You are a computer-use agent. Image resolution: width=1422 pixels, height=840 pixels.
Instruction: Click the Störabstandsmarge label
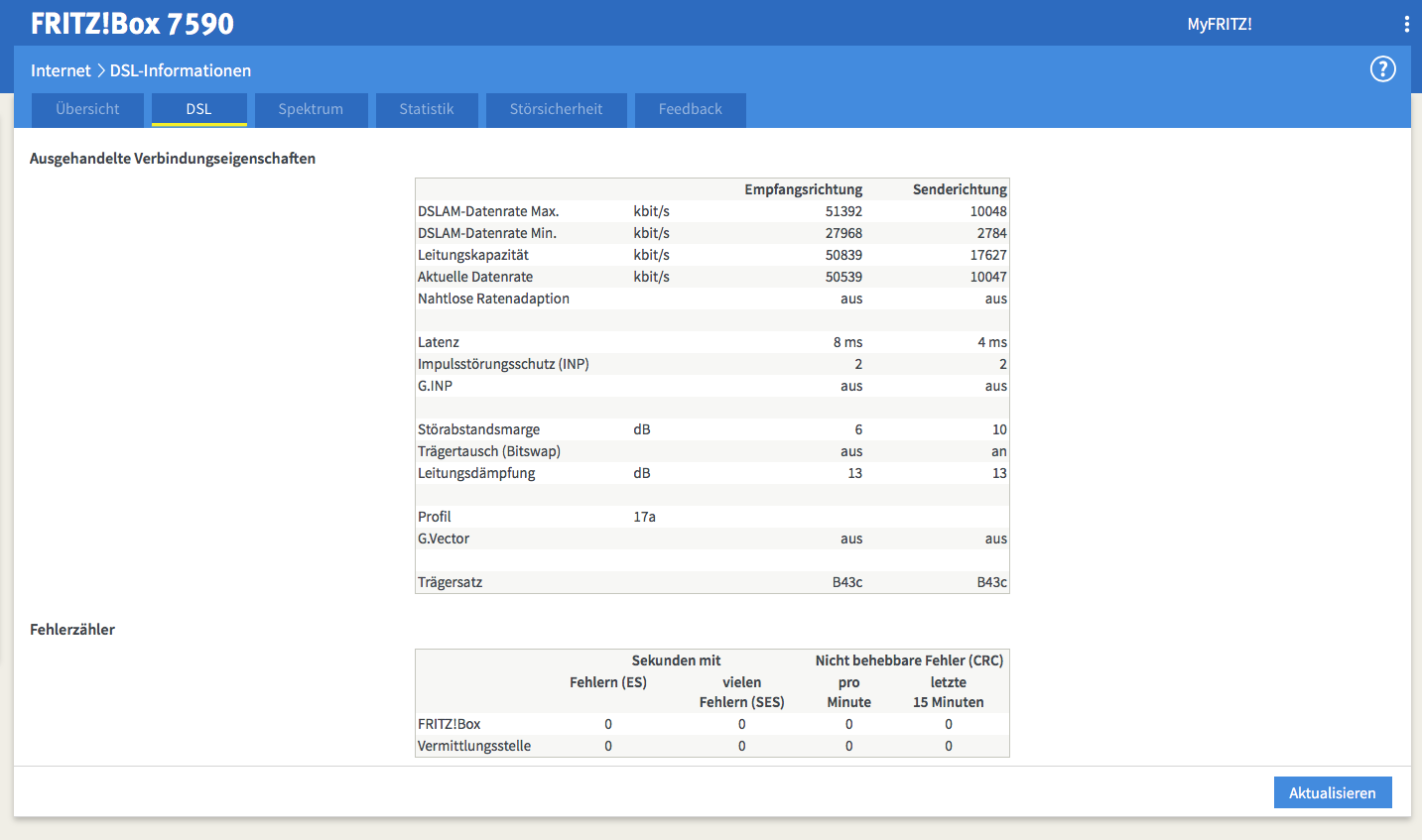pyautogui.click(x=479, y=429)
